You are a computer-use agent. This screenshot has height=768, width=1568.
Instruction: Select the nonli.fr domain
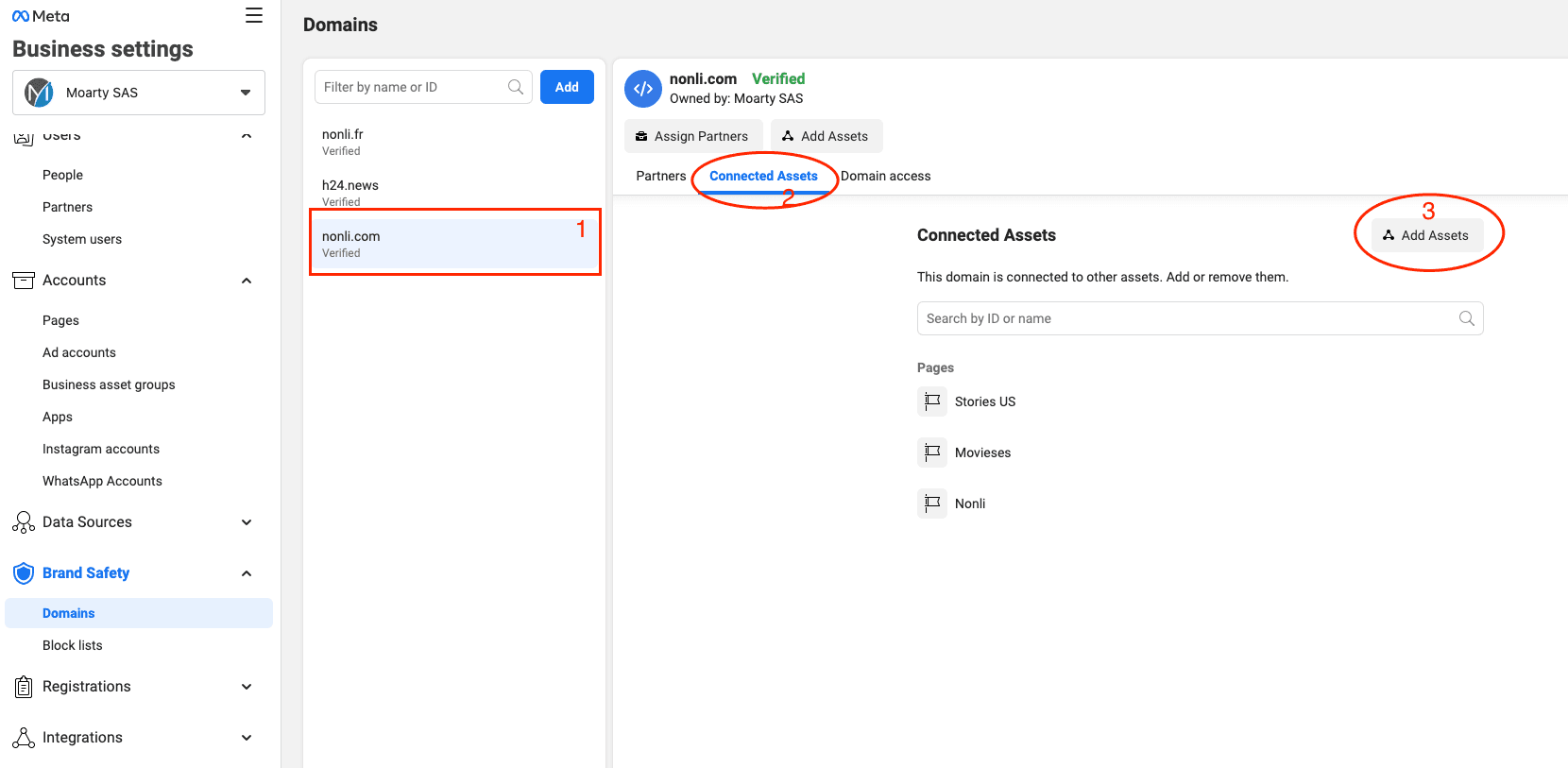pos(454,143)
